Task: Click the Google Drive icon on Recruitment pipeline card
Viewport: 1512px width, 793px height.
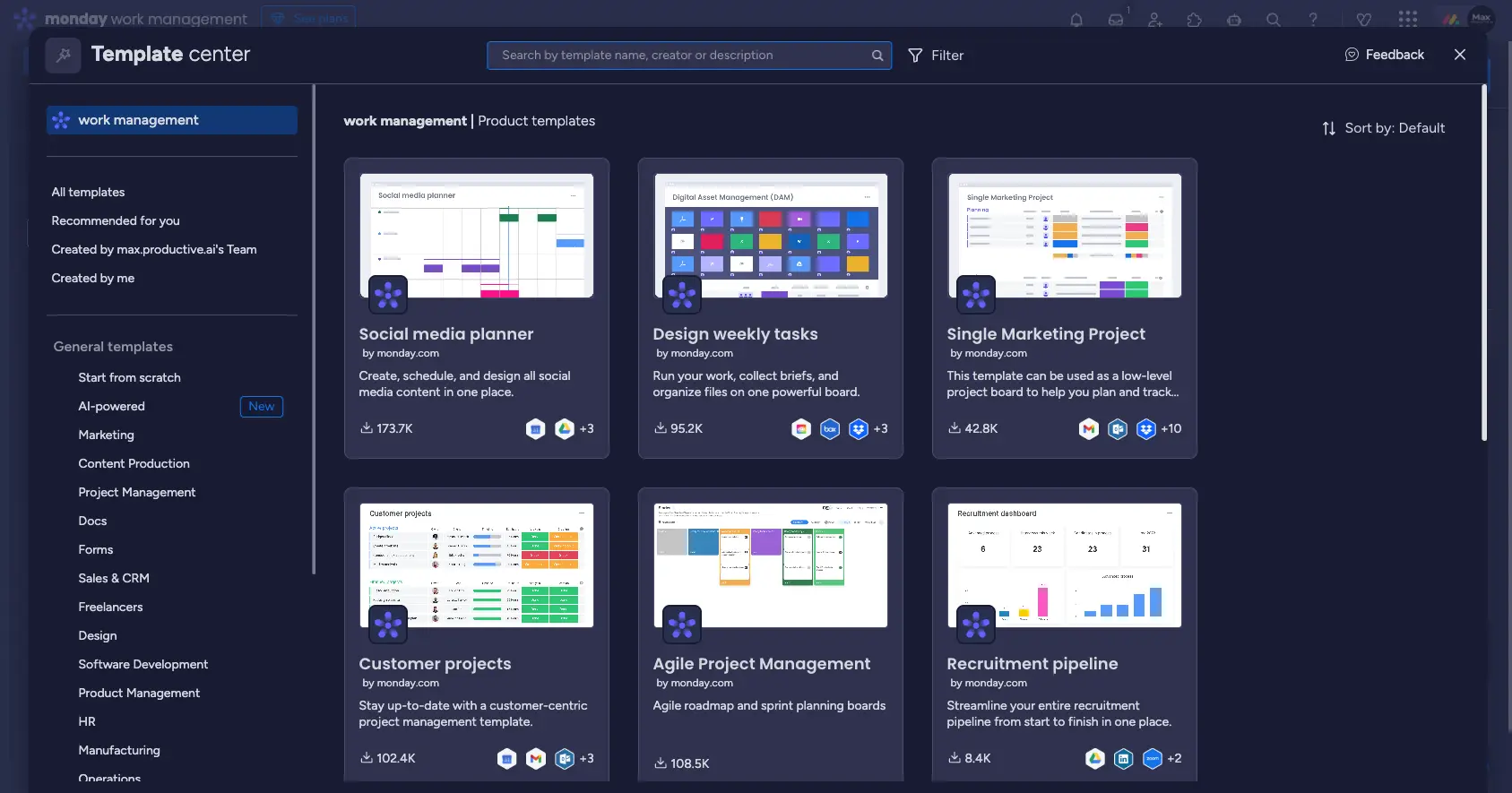Action: click(x=1095, y=758)
